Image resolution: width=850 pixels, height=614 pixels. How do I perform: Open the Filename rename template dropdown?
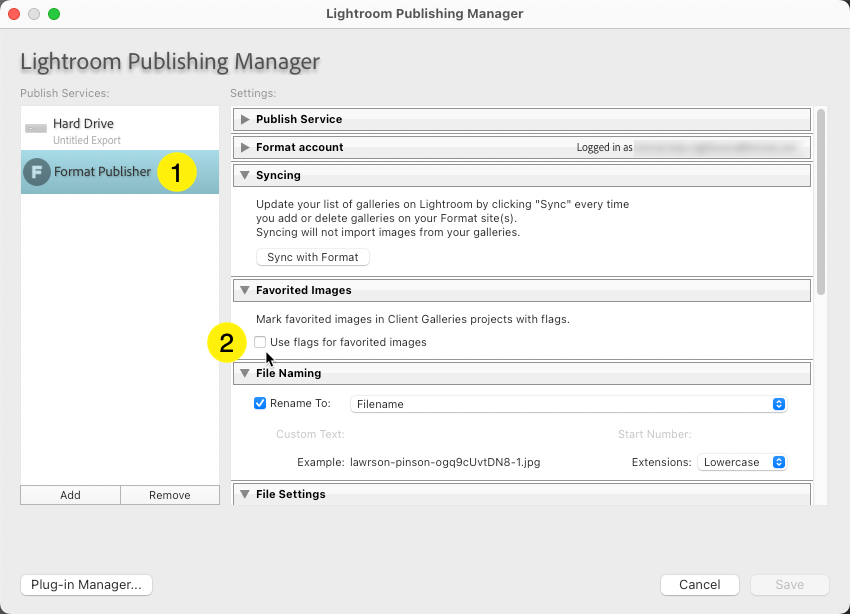click(568, 404)
